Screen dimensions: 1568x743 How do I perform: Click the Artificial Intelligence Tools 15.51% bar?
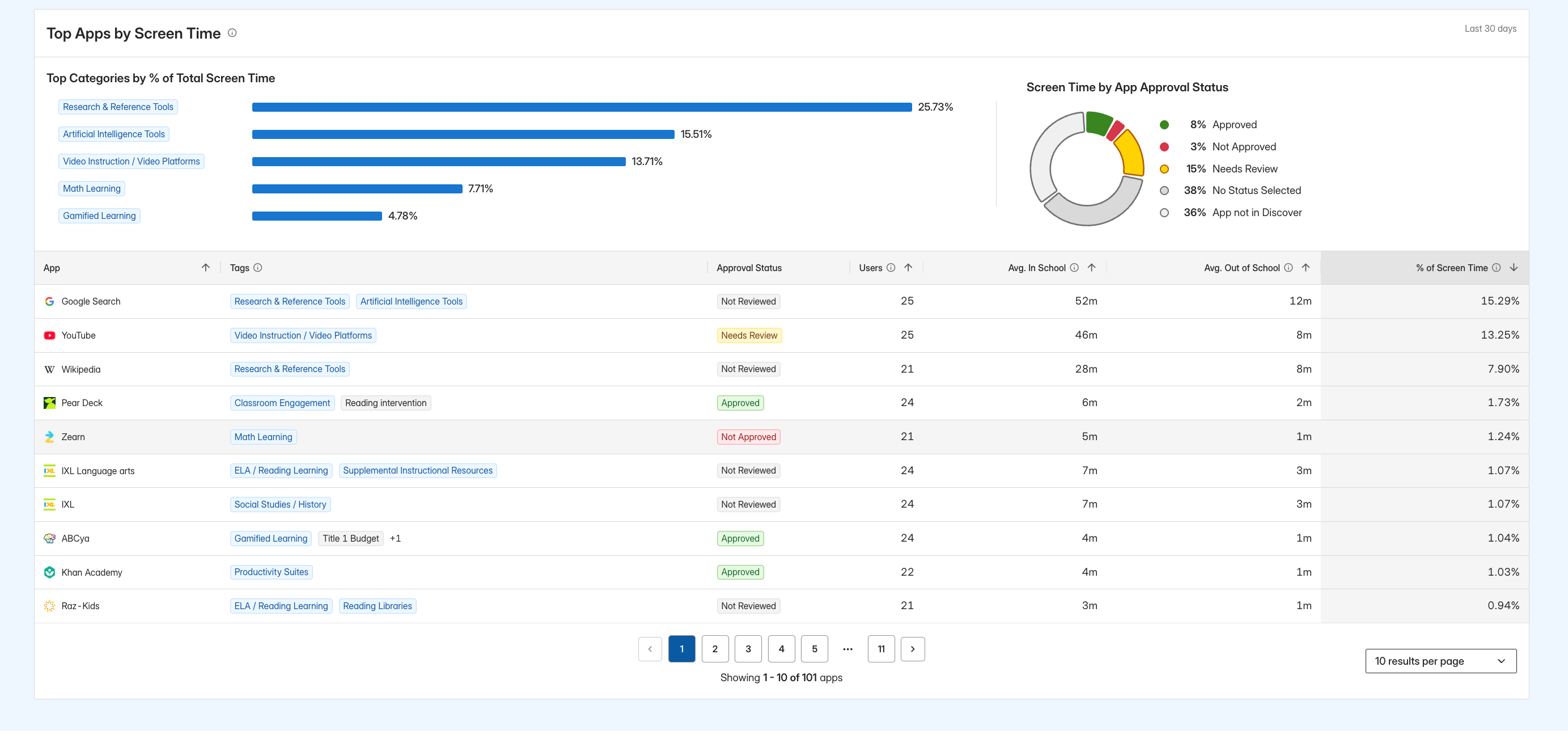pyautogui.click(x=463, y=134)
